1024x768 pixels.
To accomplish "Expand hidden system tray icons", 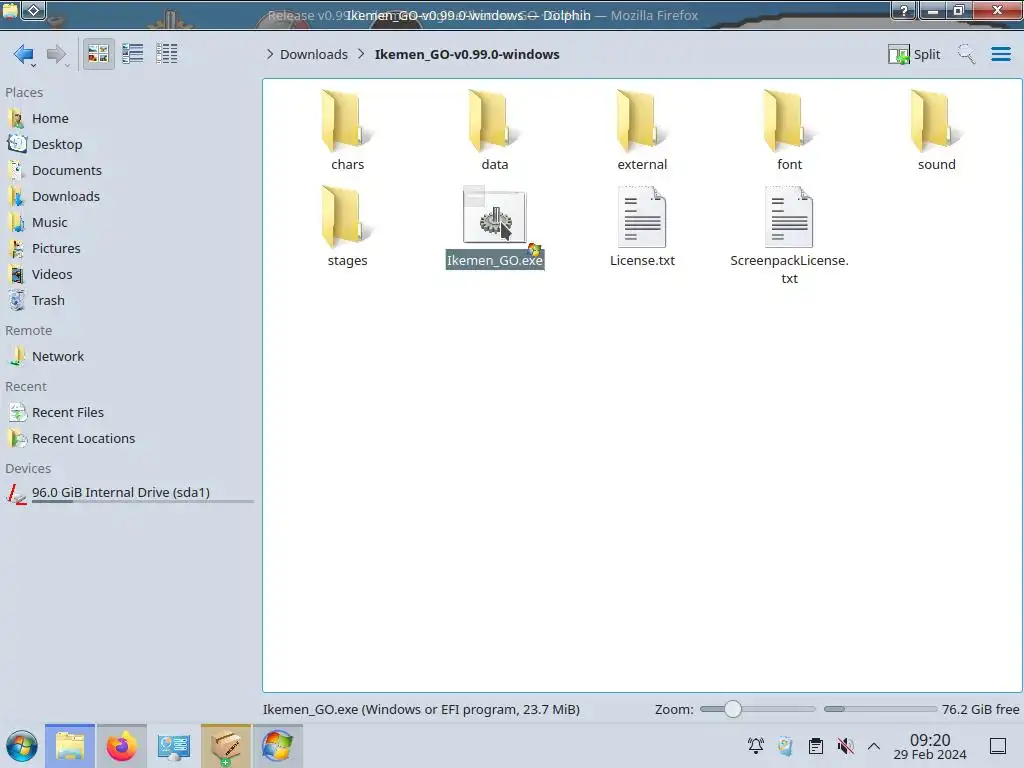I will [x=874, y=746].
